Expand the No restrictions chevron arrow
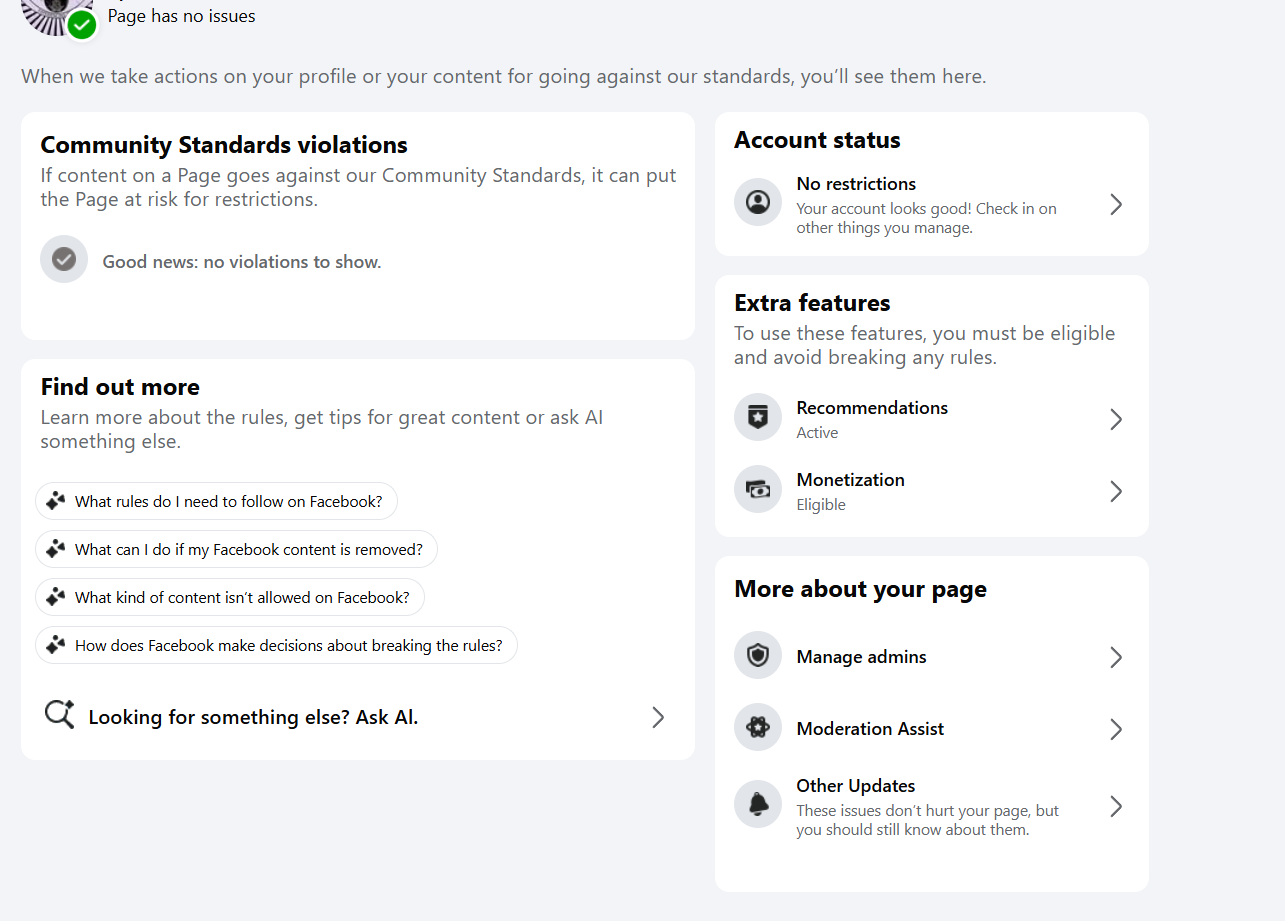The height and width of the screenshot is (921, 1285). tap(1116, 205)
